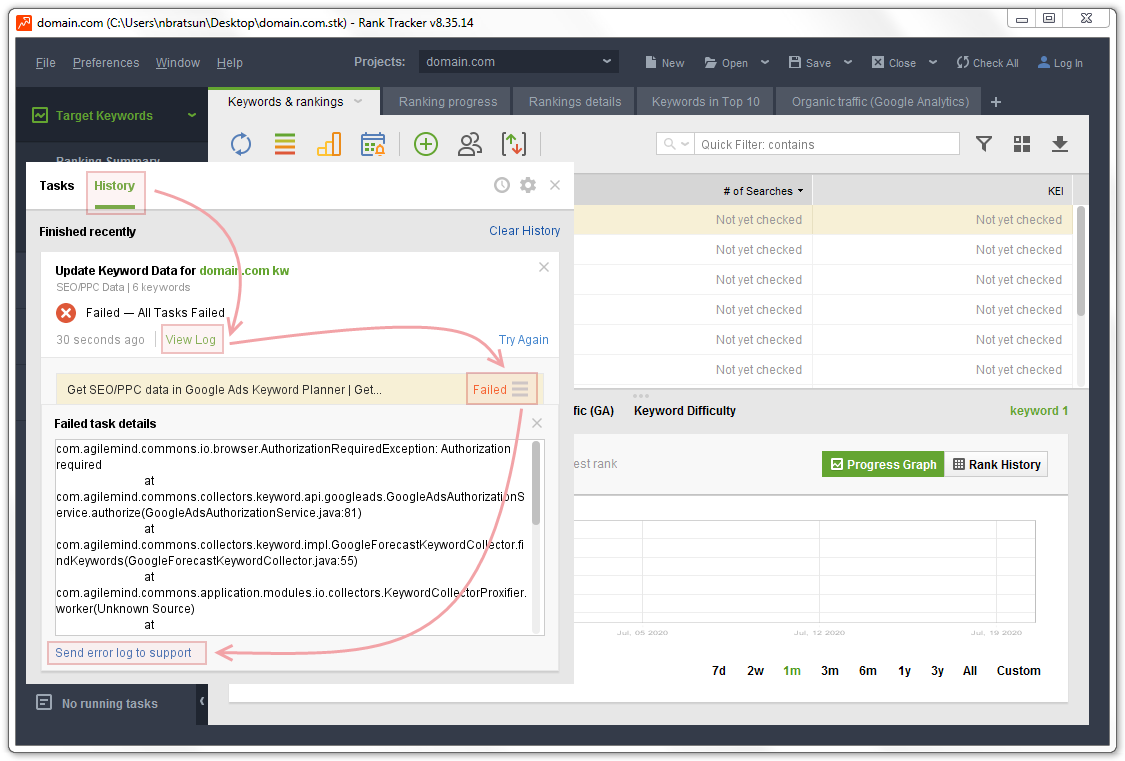
Task: Select the 3m time range
Action: (830, 671)
